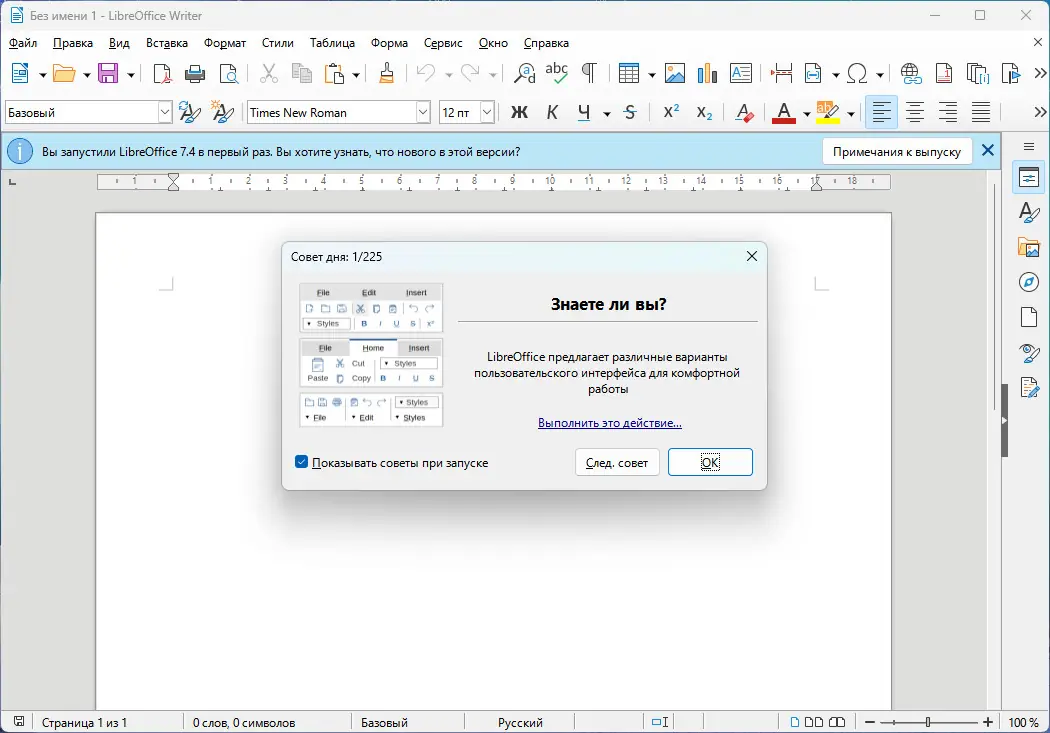The height and width of the screenshot is (733, 1050).
Task: Open sidebar Properties panel icon
Action: tap(1029, 177)
